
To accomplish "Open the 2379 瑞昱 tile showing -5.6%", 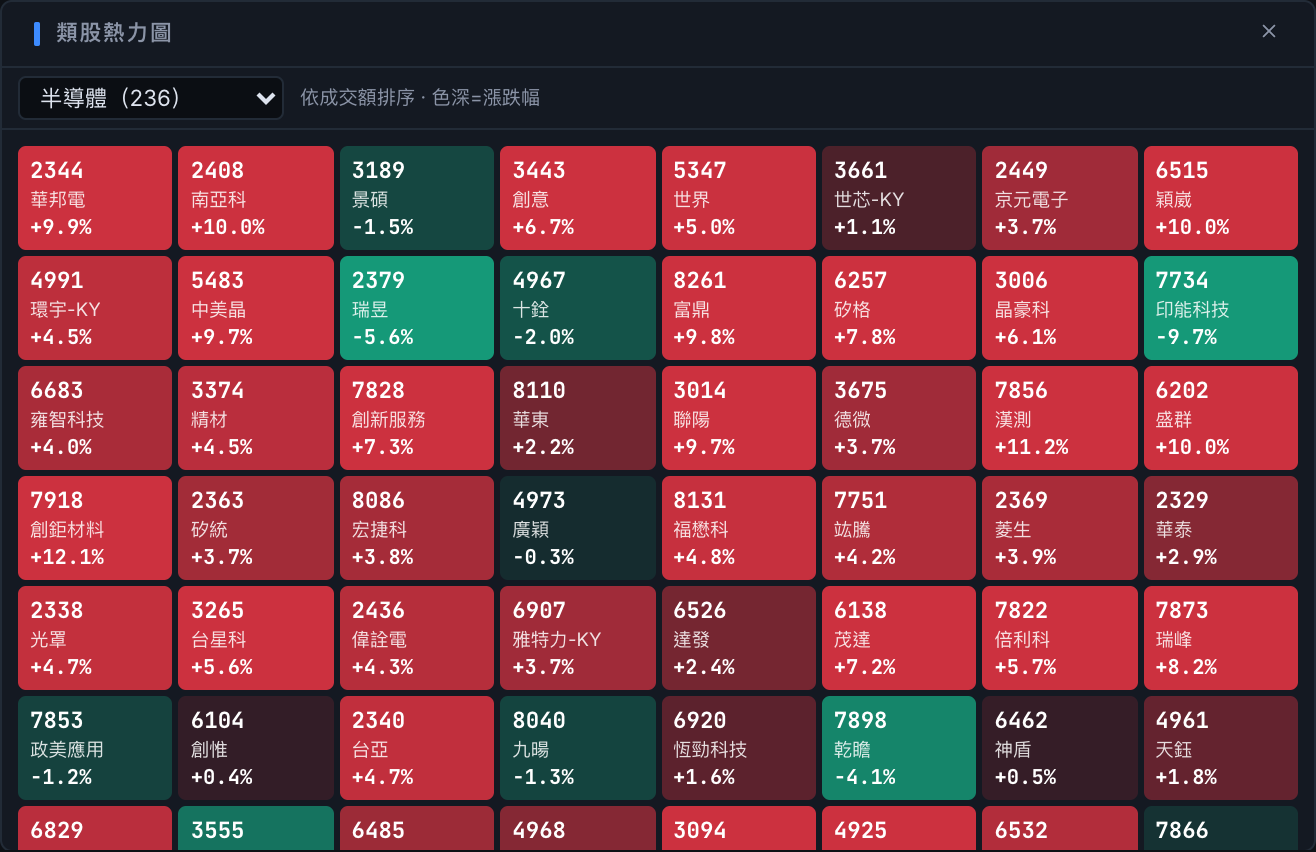I will pos(417,308).
